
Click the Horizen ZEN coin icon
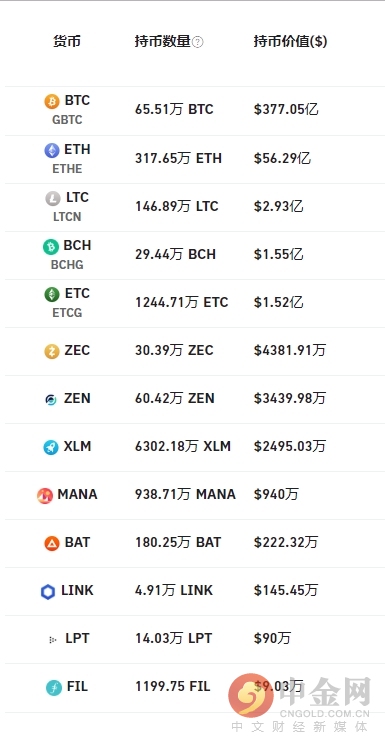tap(51, 400)
